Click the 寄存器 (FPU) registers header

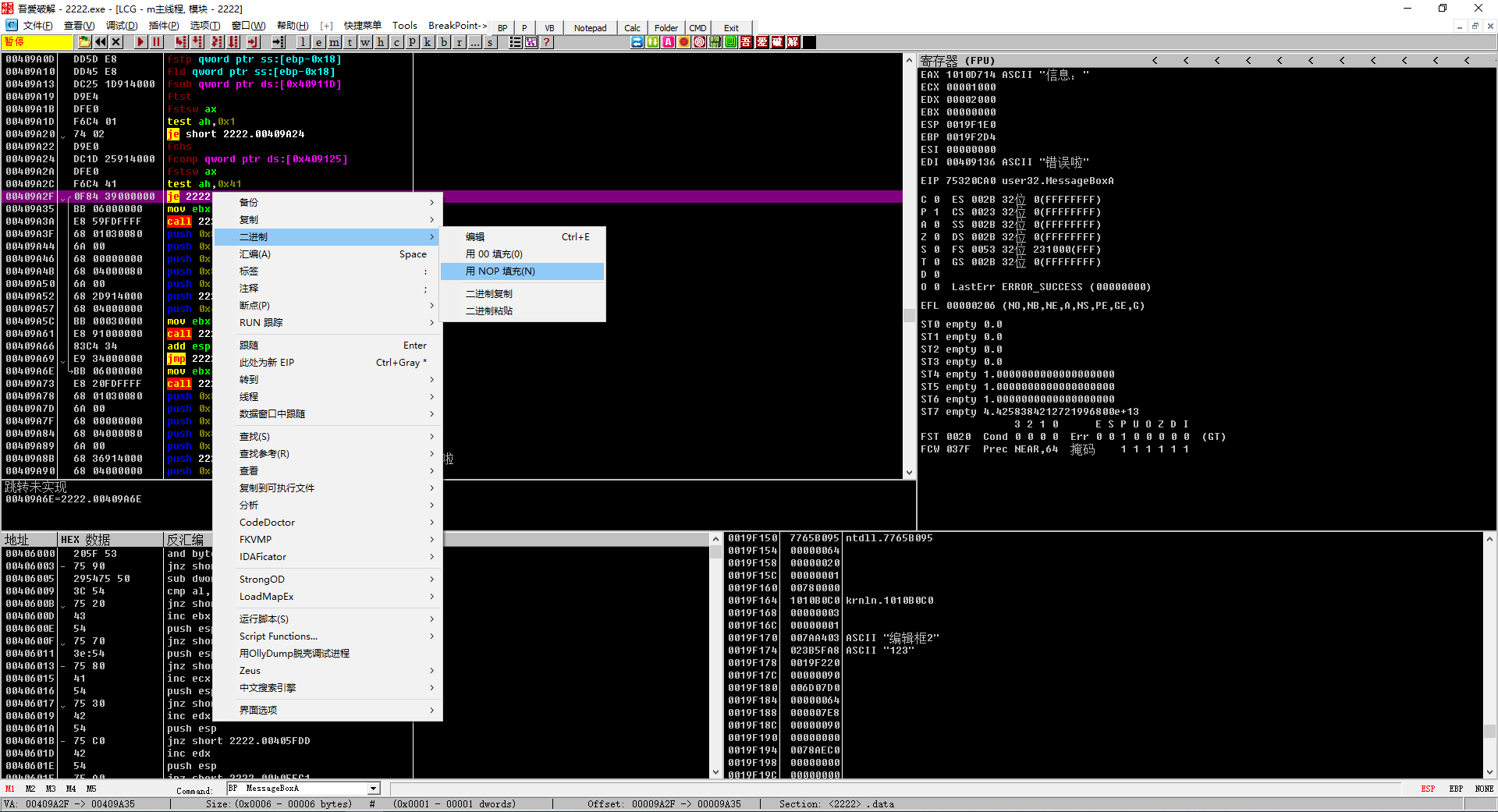pyautogui.click(x=957, y=60)
